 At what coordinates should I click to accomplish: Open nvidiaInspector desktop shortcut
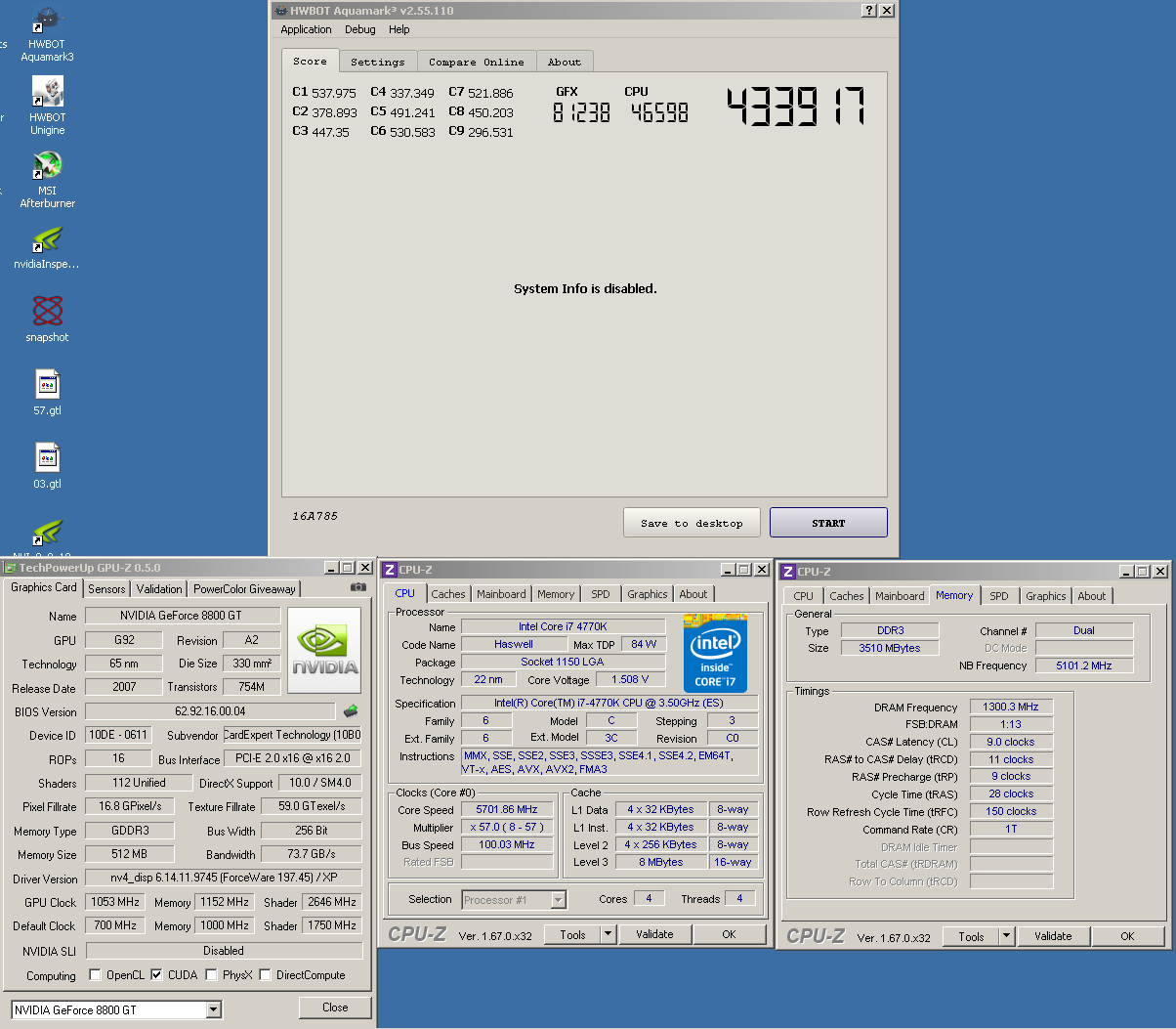(x=47, y=247)
